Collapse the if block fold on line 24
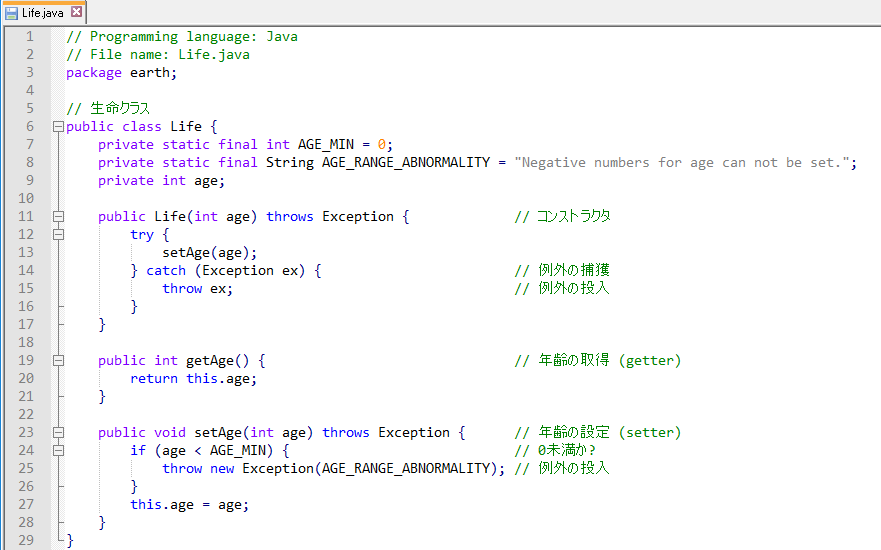Screen dimensions: 881x550 (58, 450)
